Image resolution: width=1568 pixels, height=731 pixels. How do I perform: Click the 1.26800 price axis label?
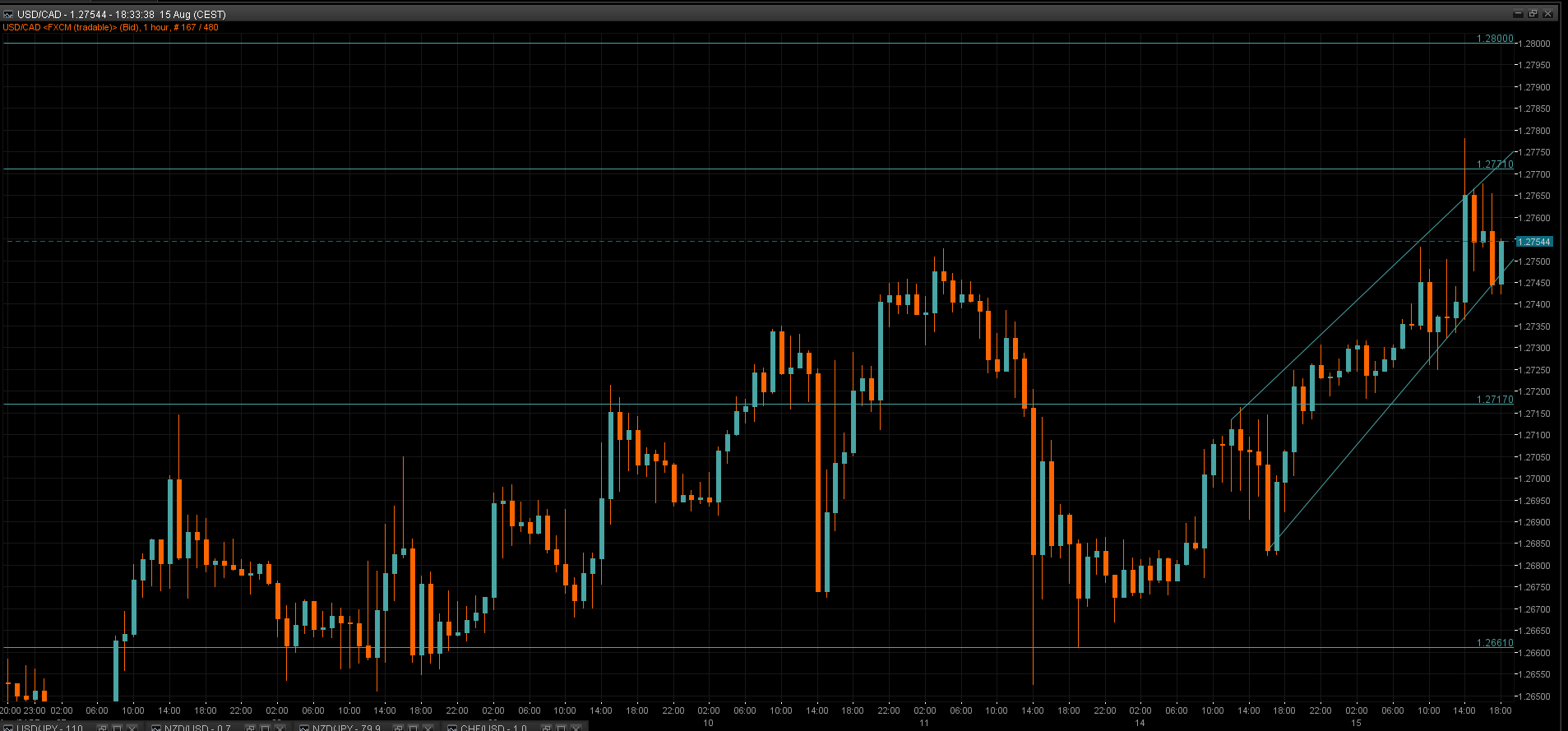[x=1534, y=566]
